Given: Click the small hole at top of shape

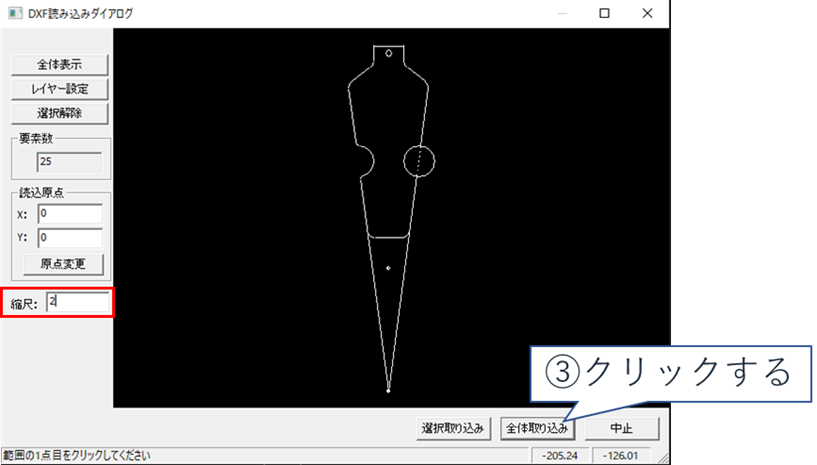Looking at the screenshot, I should coord(389,53).
